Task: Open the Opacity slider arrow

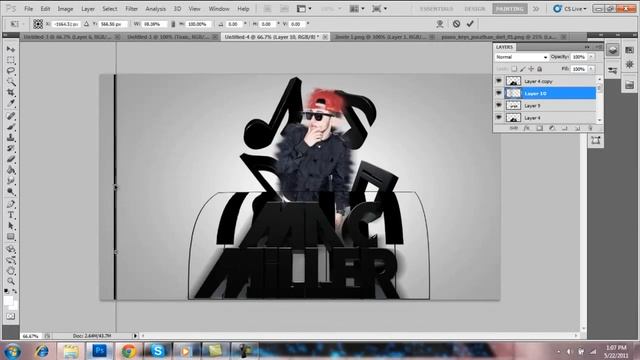Action: pos(591,57)
